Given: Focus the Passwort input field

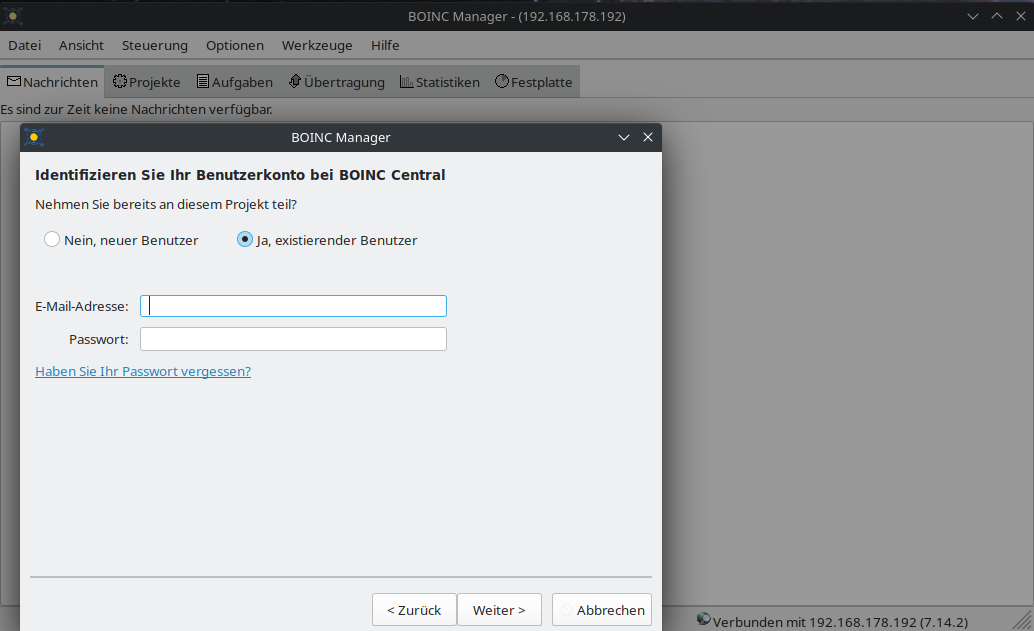Looking at the screenshot, I should 293,339.
